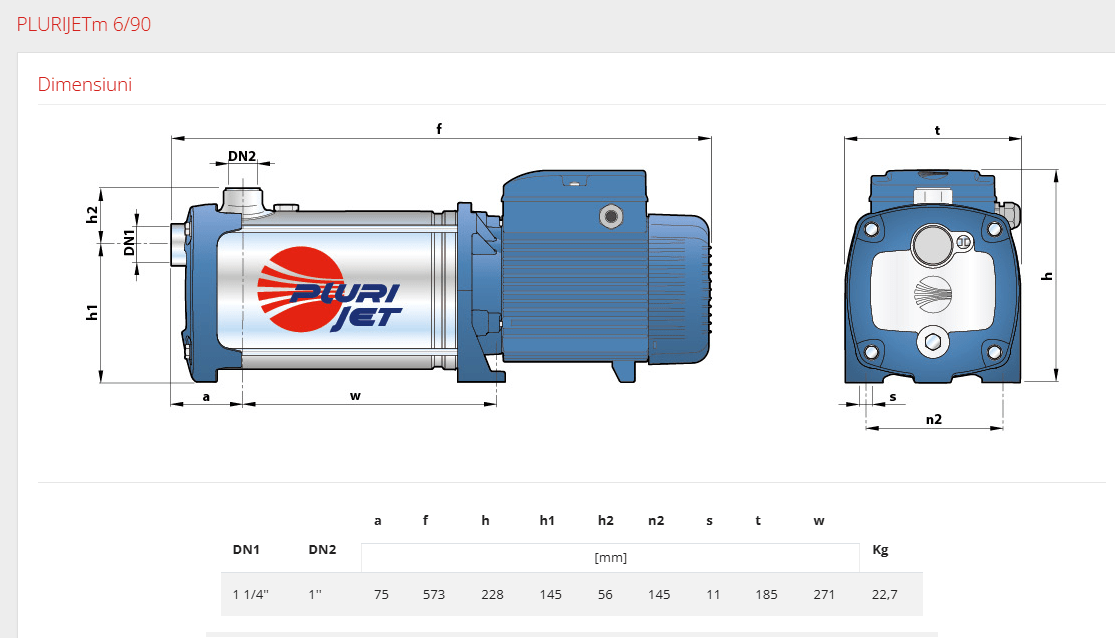1115x638 pixels.
Task: Select the 573 value in the table
Action: click(433, 594)
